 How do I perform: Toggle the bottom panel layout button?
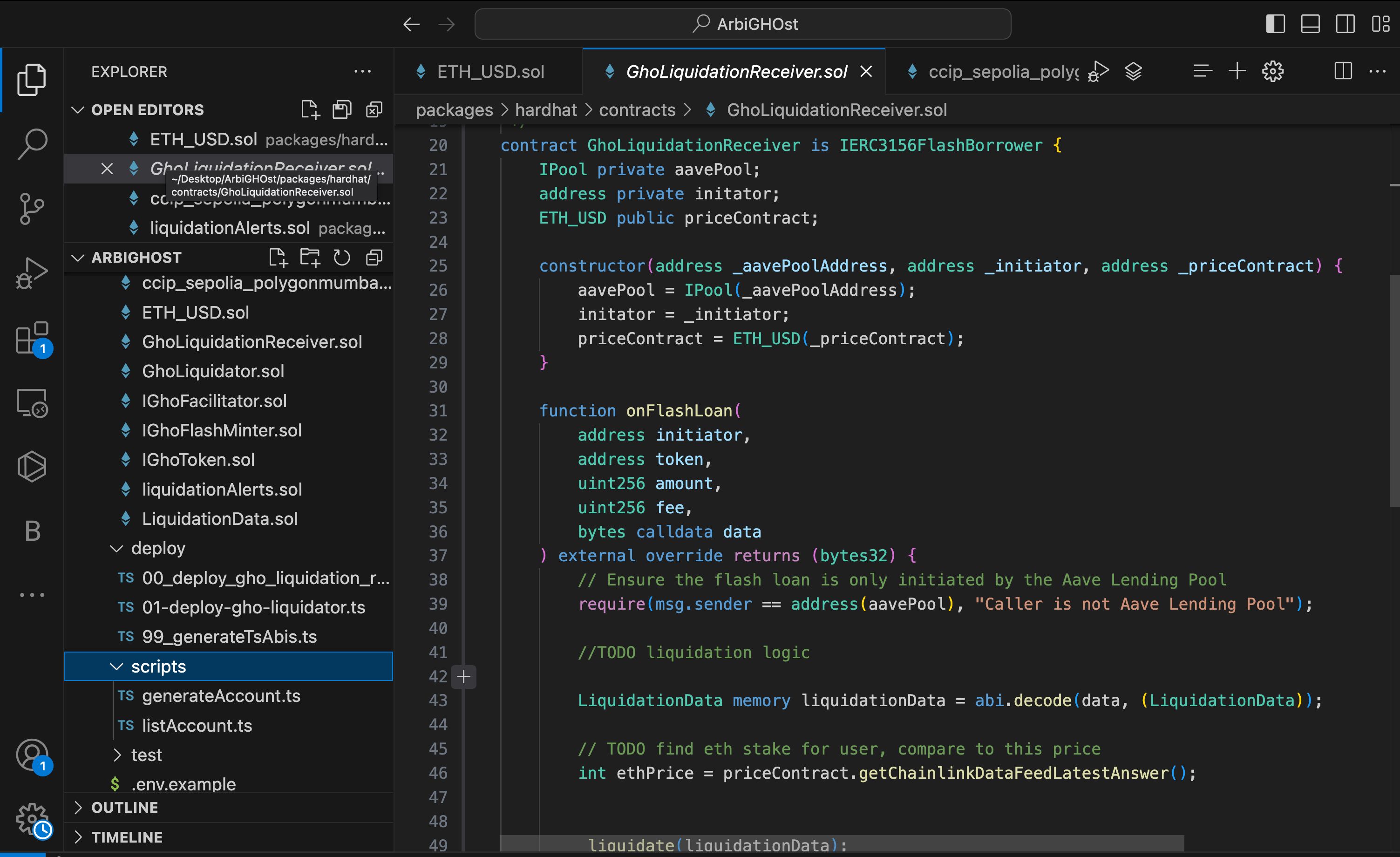pos(1310,24)
